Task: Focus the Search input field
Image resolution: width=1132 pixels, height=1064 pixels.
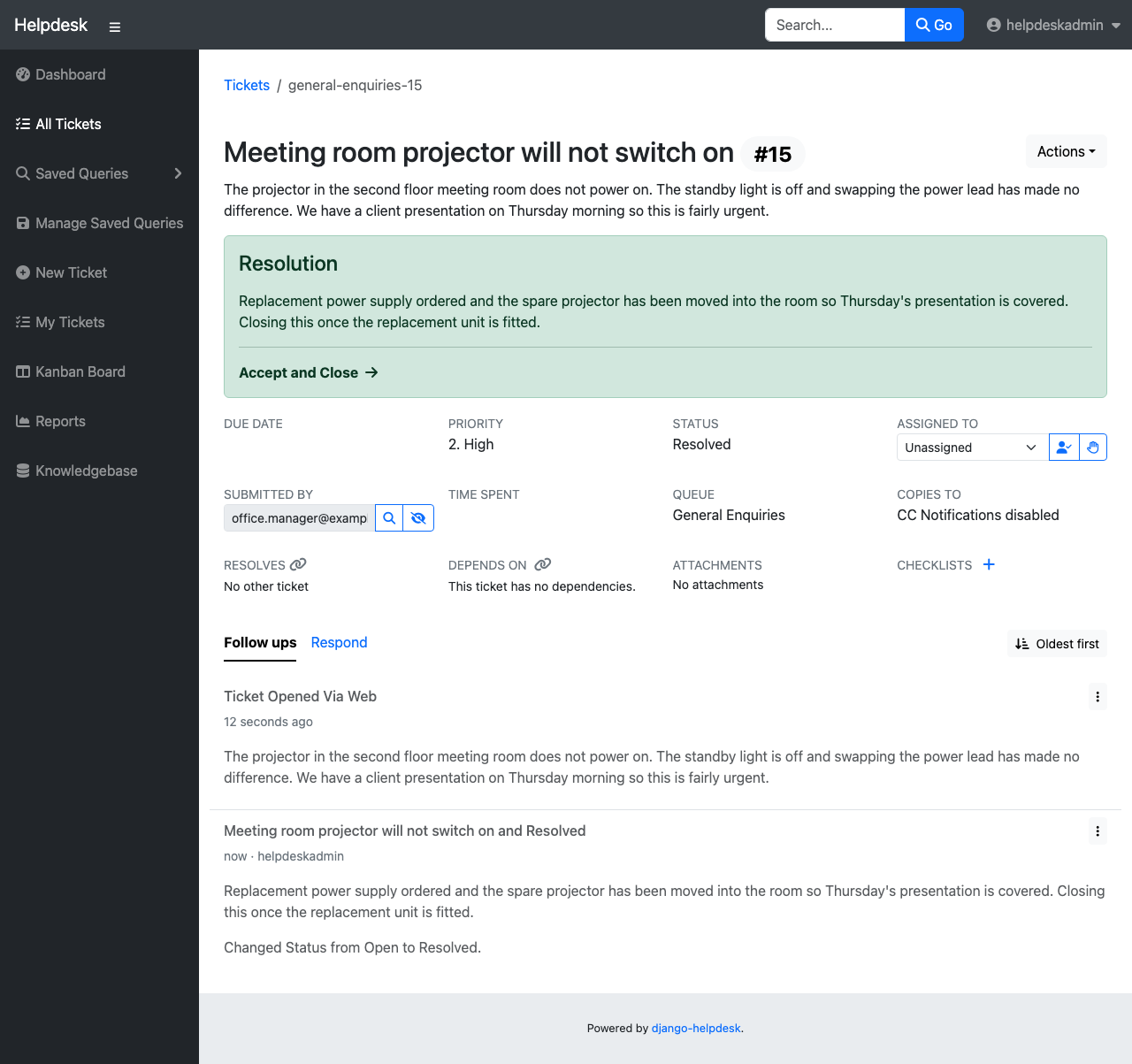Action: 835,25
